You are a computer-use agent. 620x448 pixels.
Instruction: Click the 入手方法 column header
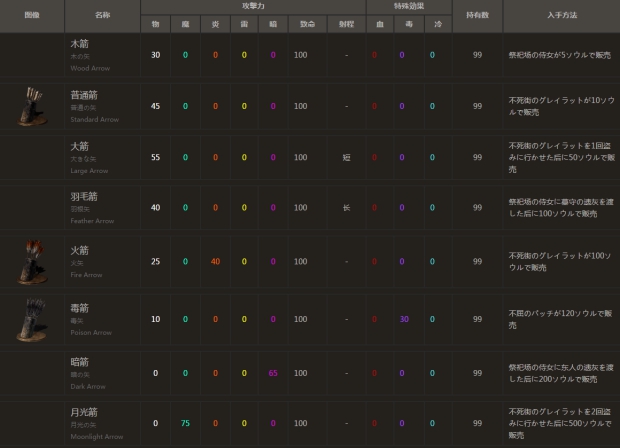pos(561,16)
